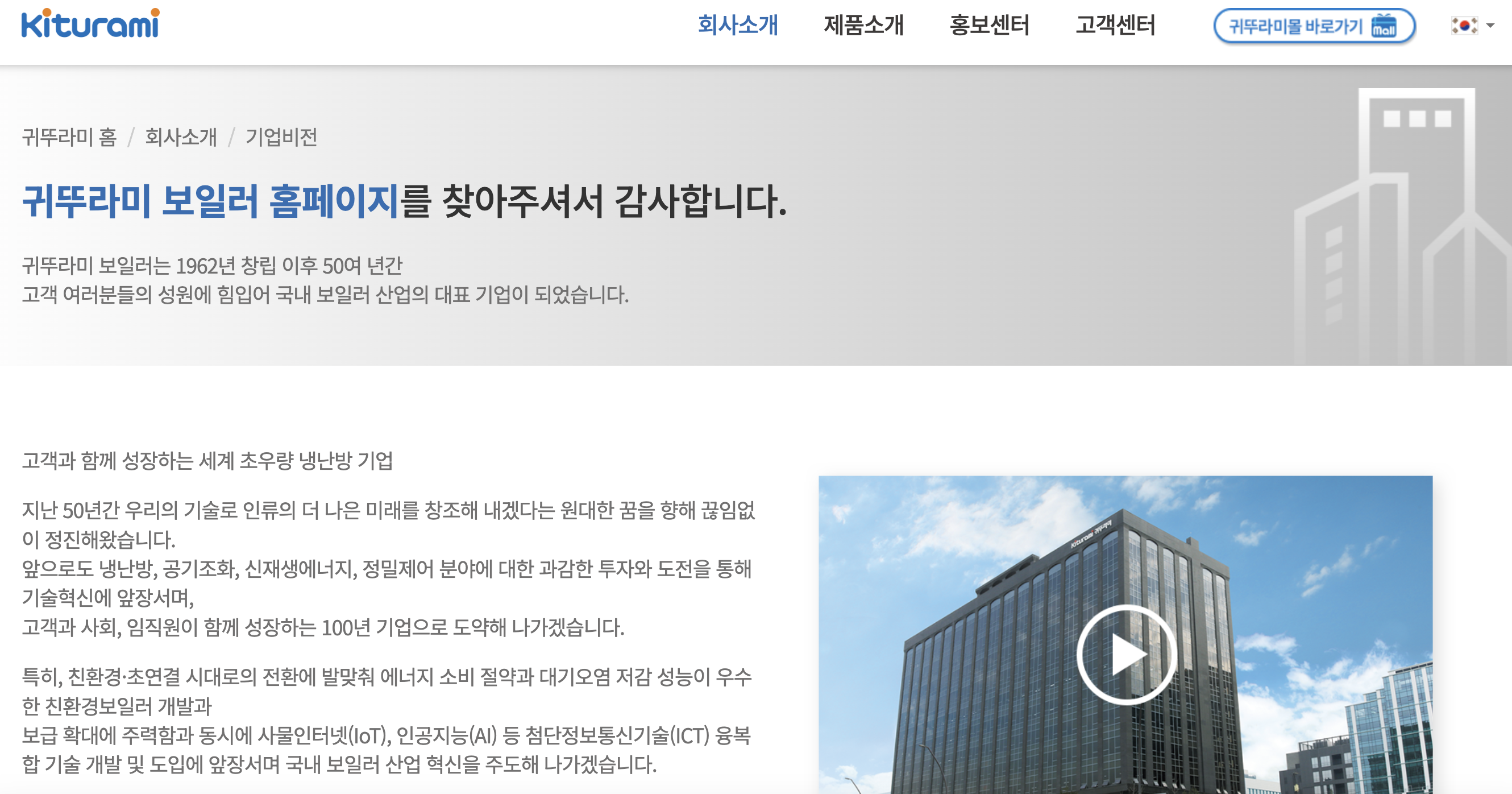
Task: Open the 고객센터 menu
Action: tap(1115, 25)
